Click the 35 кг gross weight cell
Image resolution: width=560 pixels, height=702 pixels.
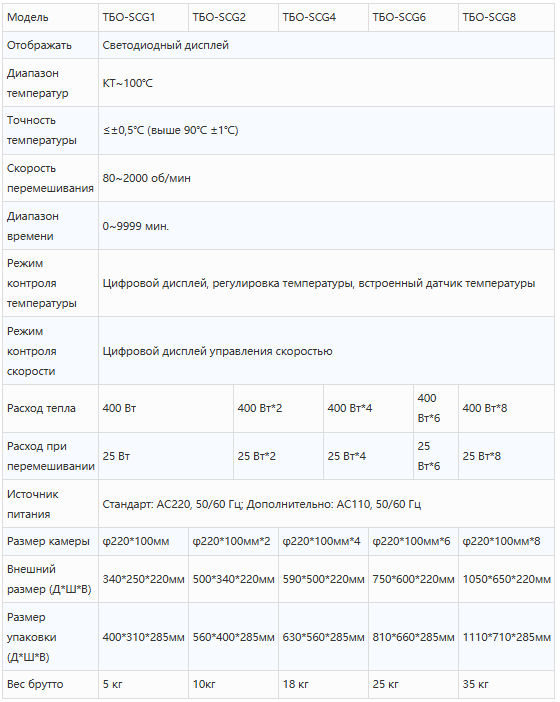point(506,684)
